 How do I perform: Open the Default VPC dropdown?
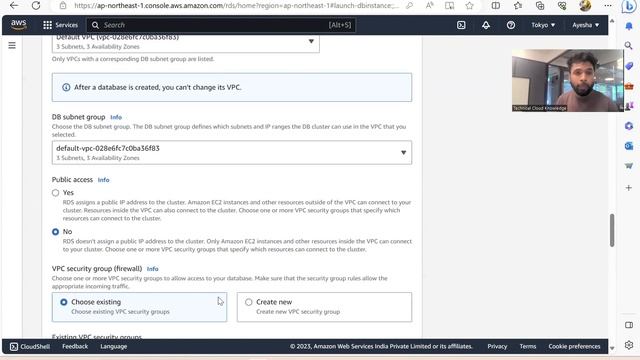[x=186, y=43]
